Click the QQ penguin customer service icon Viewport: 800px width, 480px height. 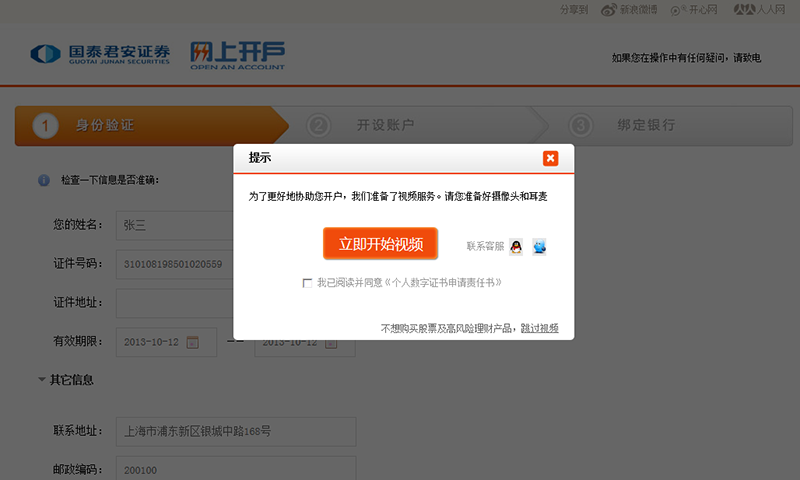(516, 246)
